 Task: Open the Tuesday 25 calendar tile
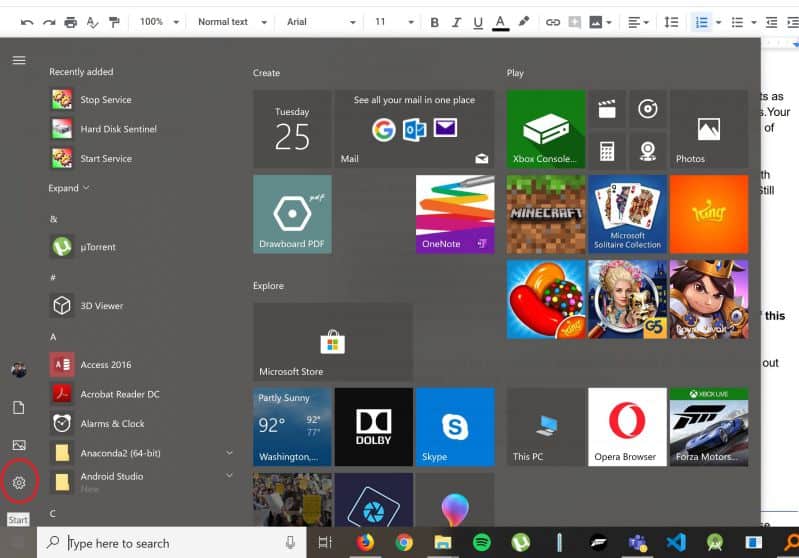(292, 129)
